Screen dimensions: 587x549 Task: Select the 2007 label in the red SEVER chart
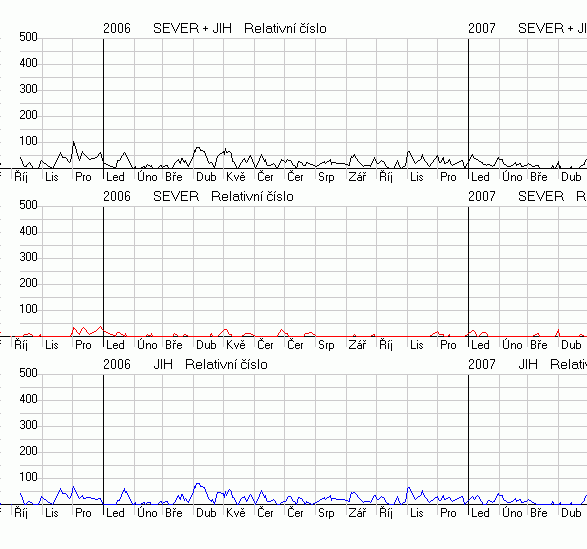click(481, 197)
